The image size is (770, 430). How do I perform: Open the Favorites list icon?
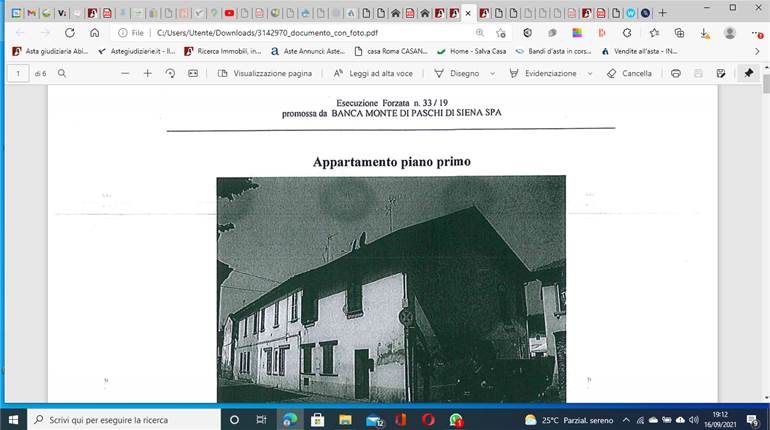(x=654, y=33)
